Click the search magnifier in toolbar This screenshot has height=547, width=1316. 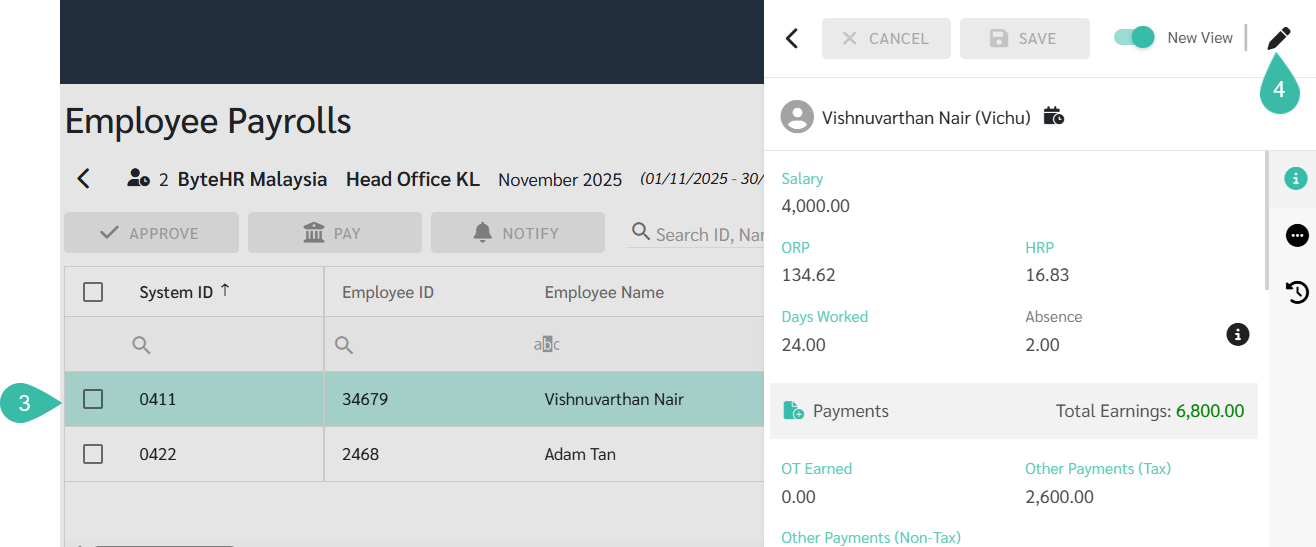point(642,232)
